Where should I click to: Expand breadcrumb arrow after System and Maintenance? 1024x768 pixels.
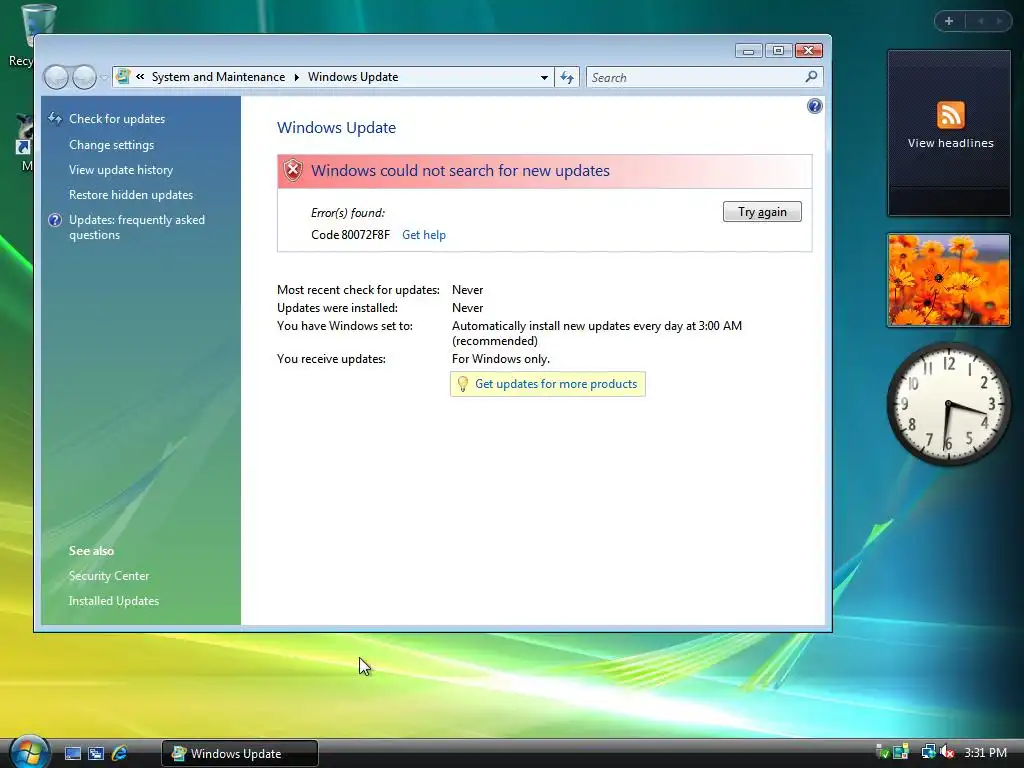point(296,77)
